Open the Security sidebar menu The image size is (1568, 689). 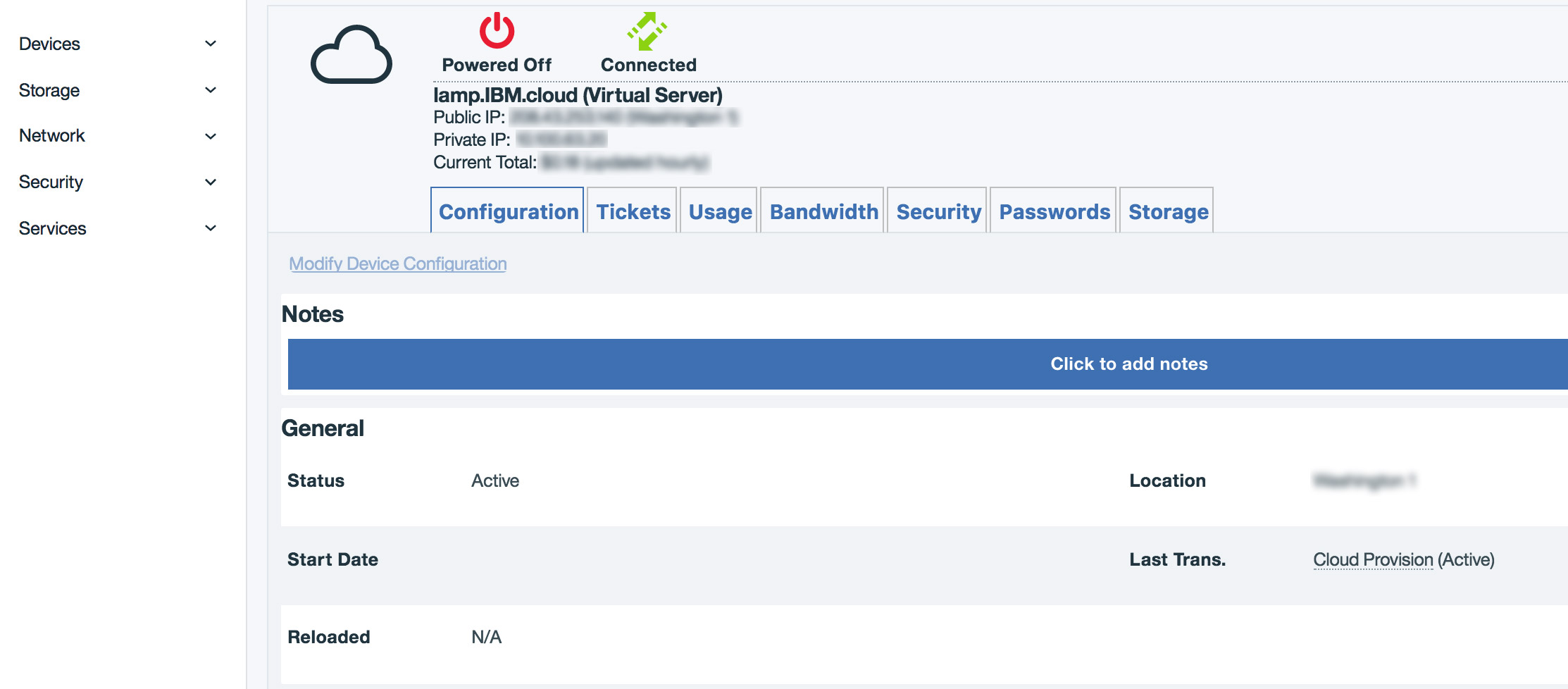(51, 182)
